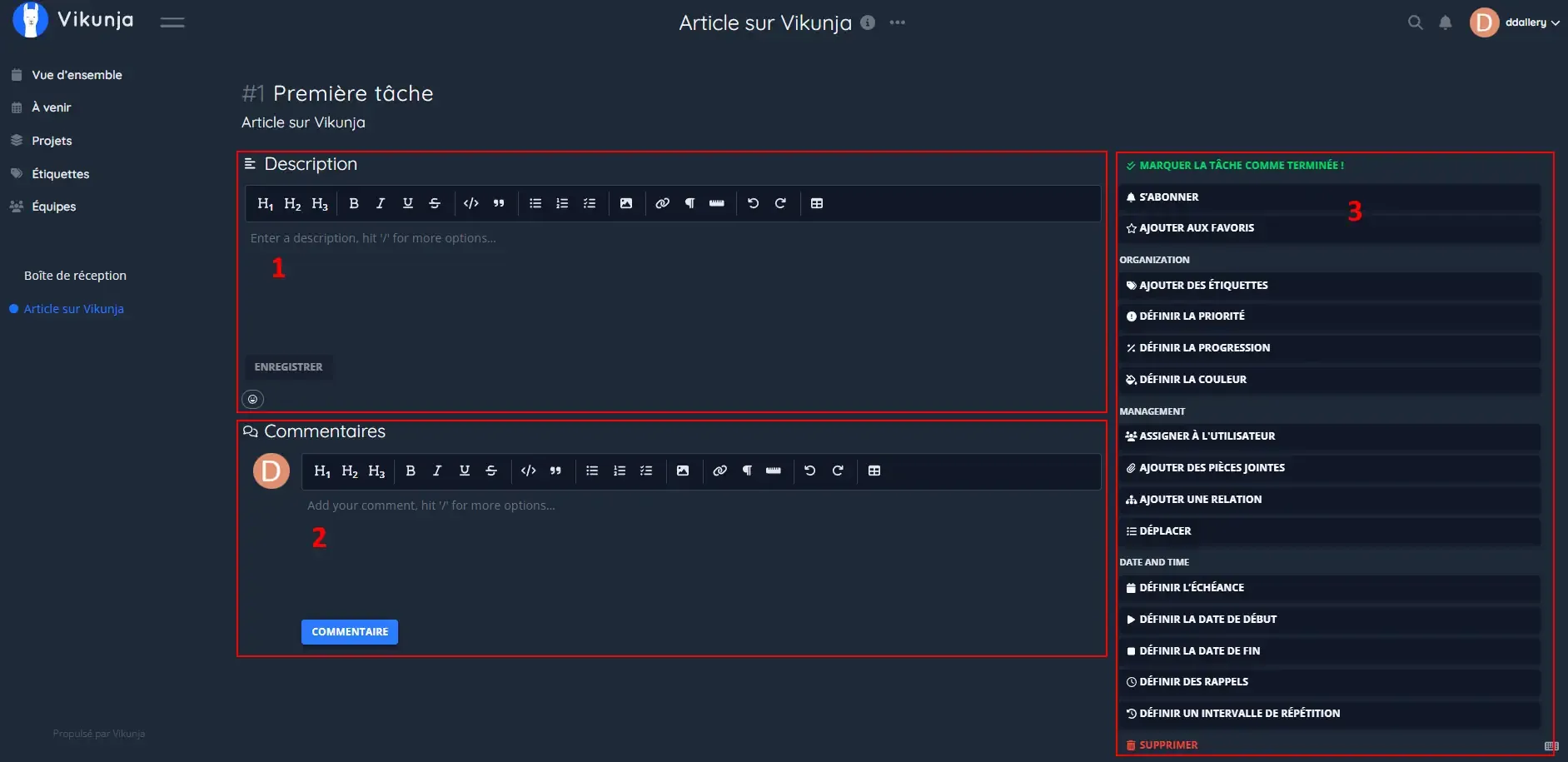The image size is (1568, 762).
Task: Submit with the Commentaire button
Action: pos(350,632)
